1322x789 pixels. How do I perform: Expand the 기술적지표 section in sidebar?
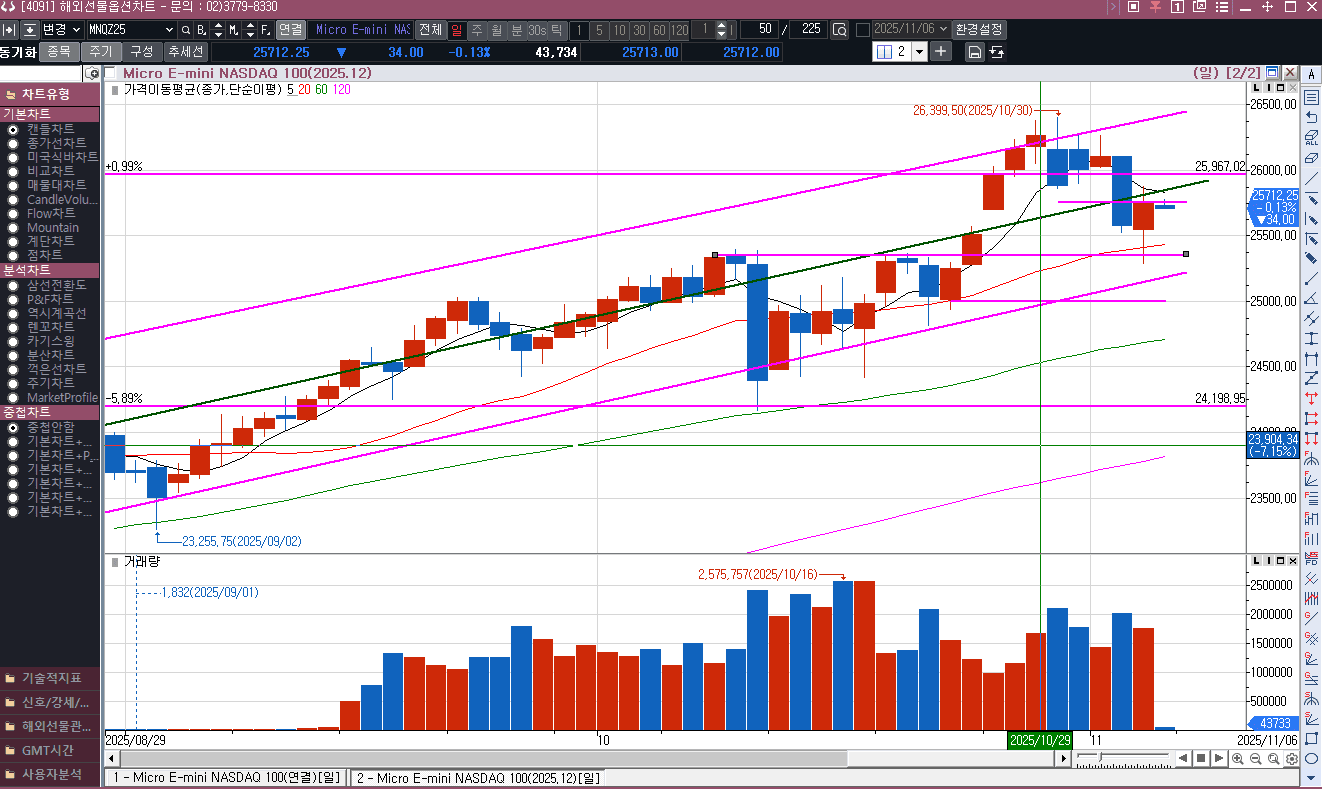click(50, 678)
